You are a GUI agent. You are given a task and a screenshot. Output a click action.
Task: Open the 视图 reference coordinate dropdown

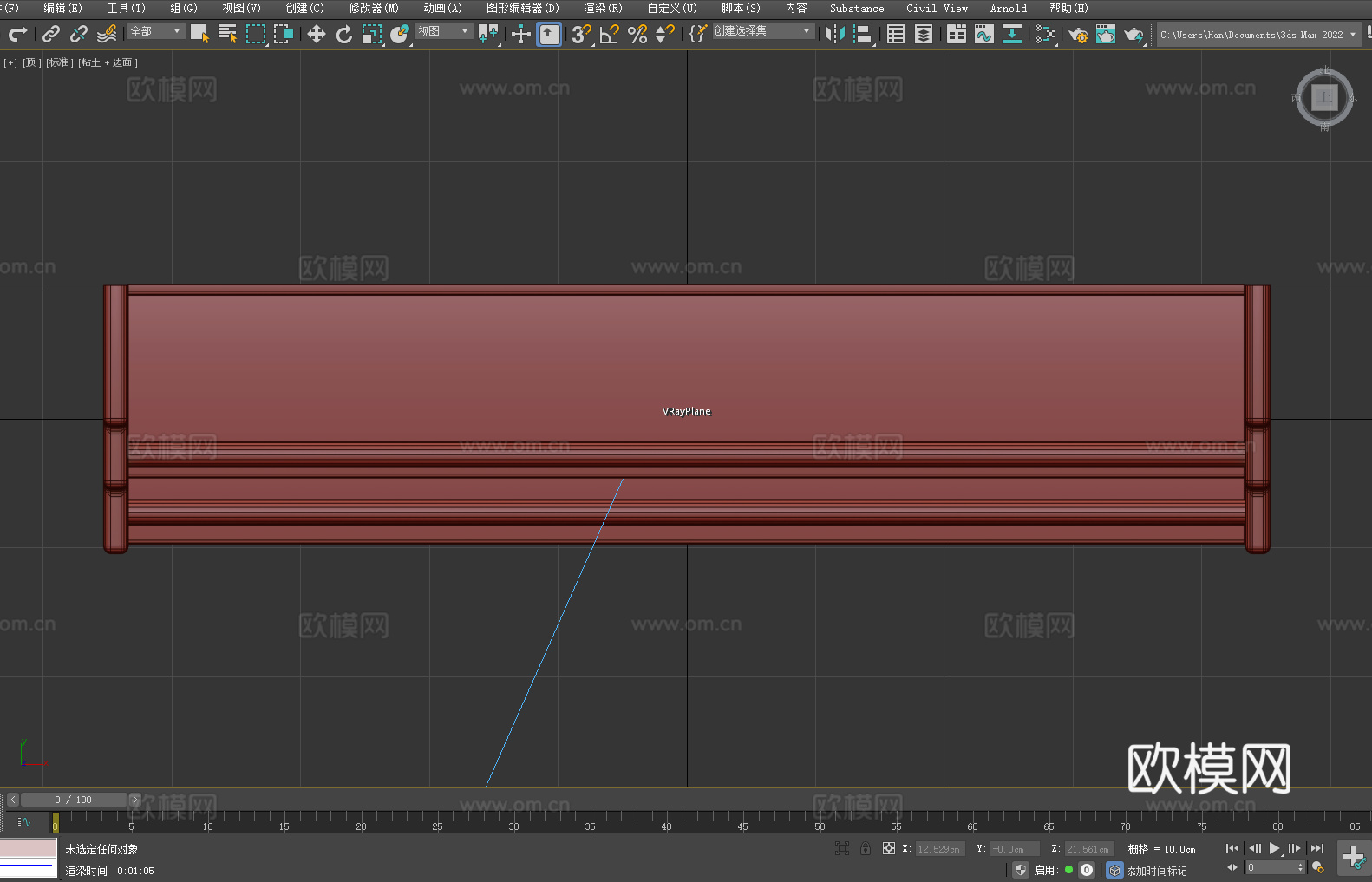[x=443, y=31]
